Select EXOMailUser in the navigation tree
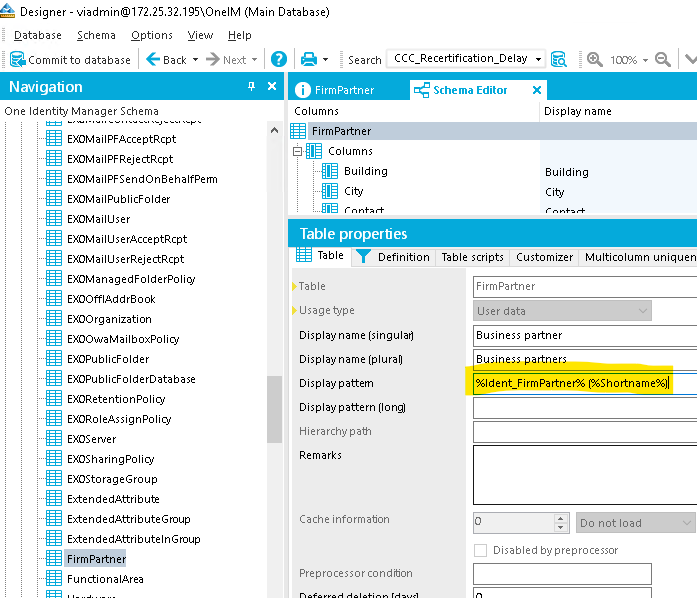Viewport: 697px width, 598px height. coord(98,219)
